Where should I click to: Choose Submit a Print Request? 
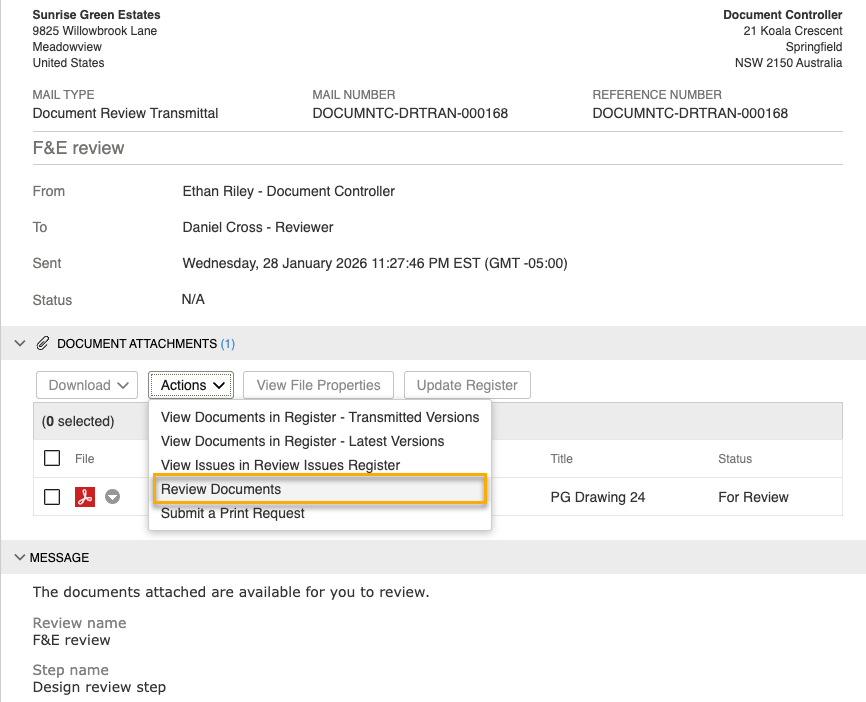(x=233, y=513)
